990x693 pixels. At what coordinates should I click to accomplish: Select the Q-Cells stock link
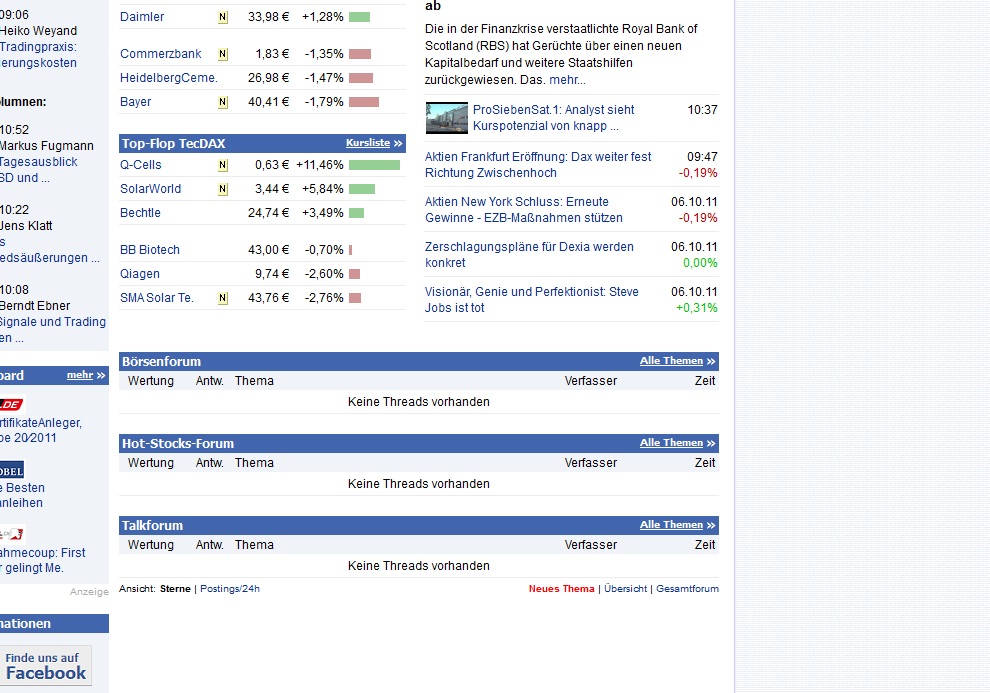point(141,165)
